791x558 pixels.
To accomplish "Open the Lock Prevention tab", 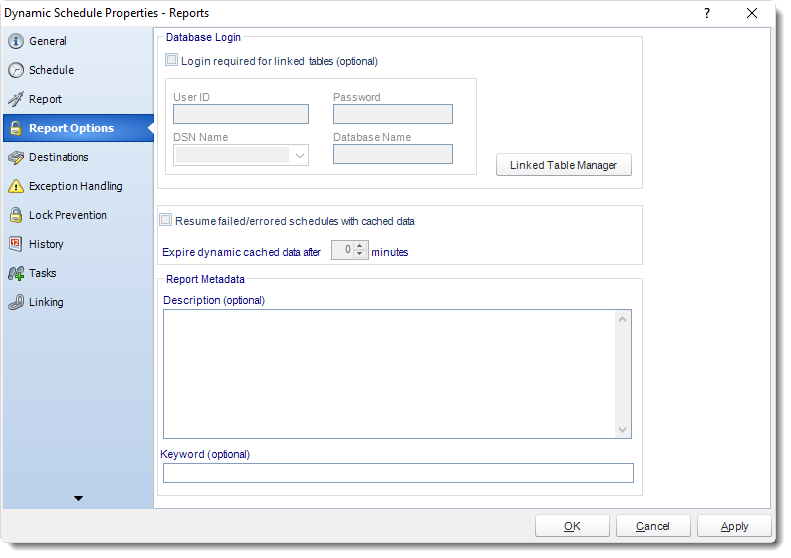I will point(78,215).
